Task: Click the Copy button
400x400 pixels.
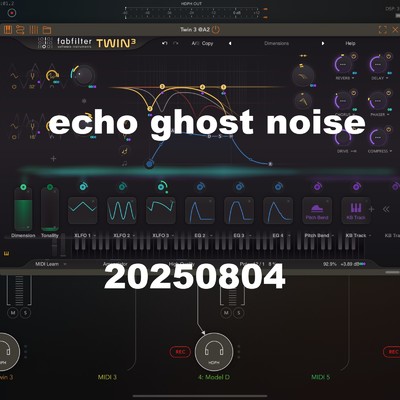Action: tap(207, 43)
